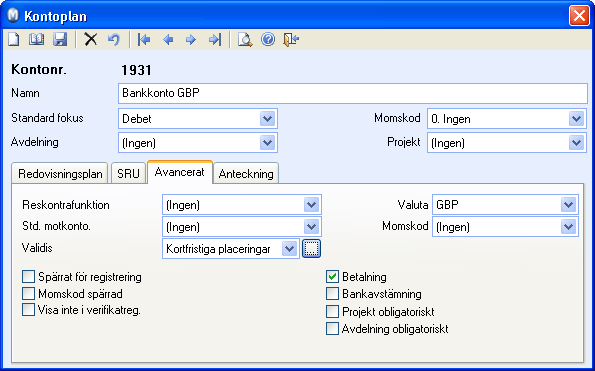Image resolution: width=595 pixels, height=371 pixels.
Task: Open print preview magnifier icon
Action: [x=245, y=39]
